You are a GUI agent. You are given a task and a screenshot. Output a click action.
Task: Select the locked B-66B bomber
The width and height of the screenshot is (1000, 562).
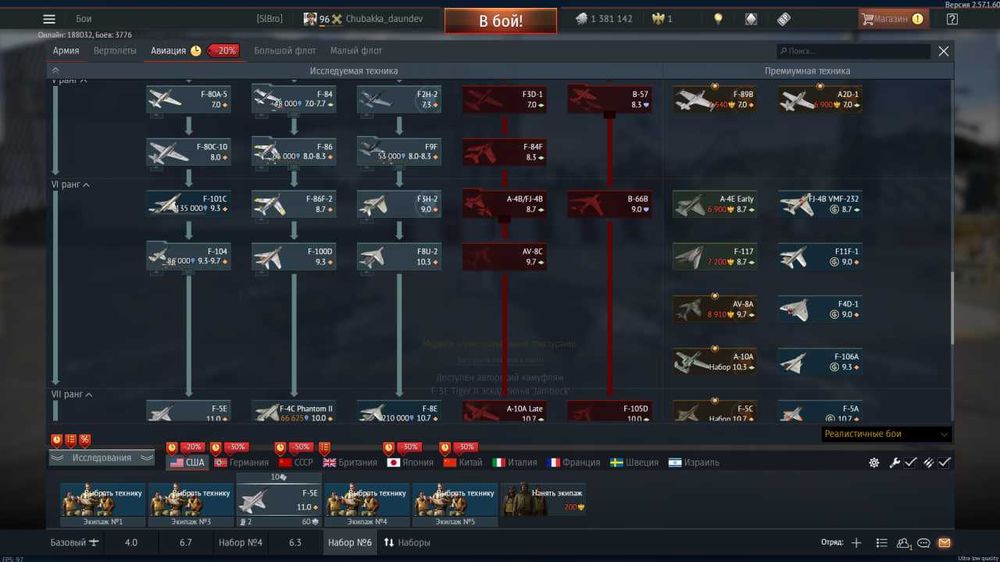click(x=609, y=204)
